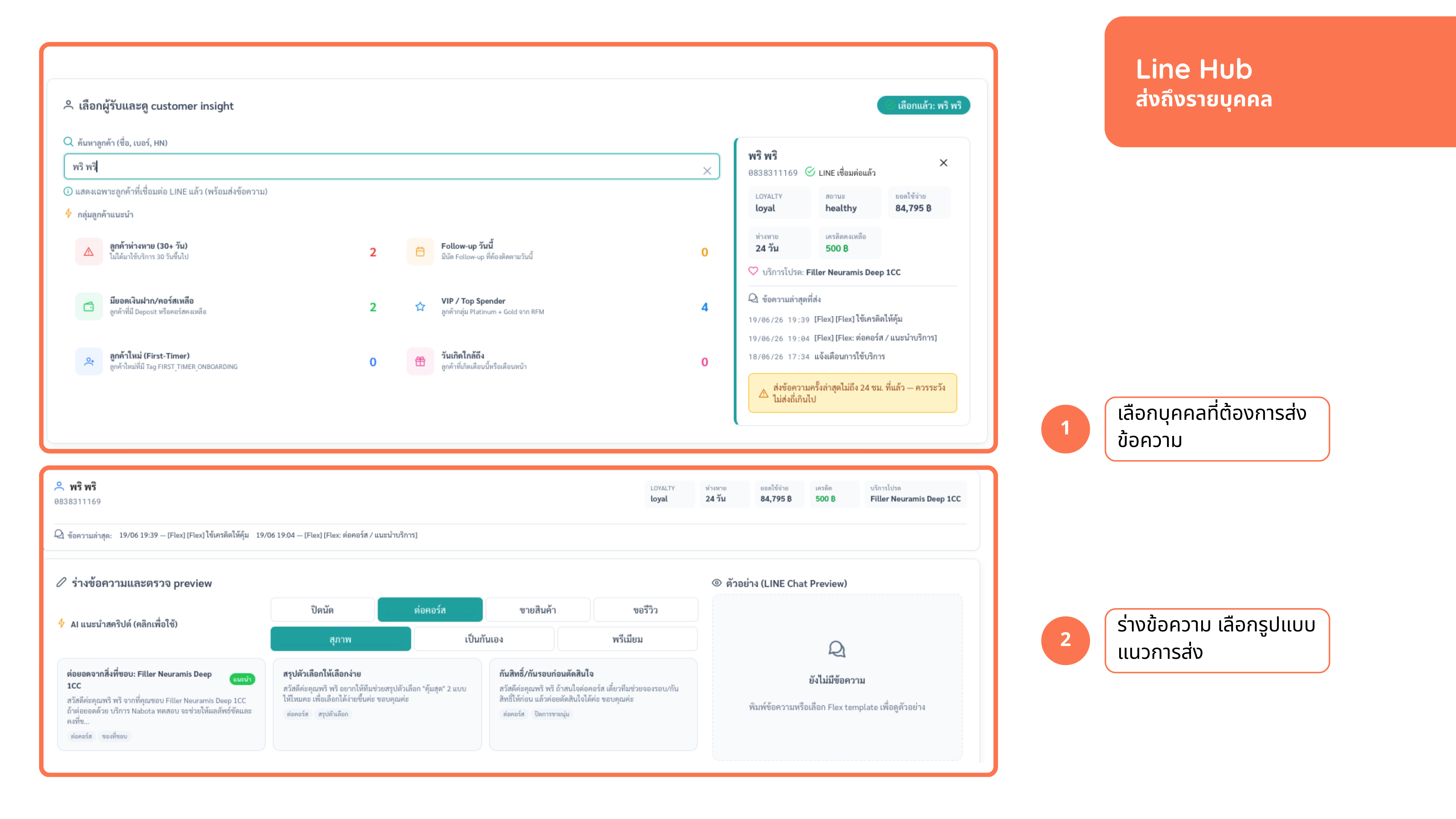Open the Follow-up วันนี้ customer group
The height and width of the screenshot is (819, 1456).
558,251
